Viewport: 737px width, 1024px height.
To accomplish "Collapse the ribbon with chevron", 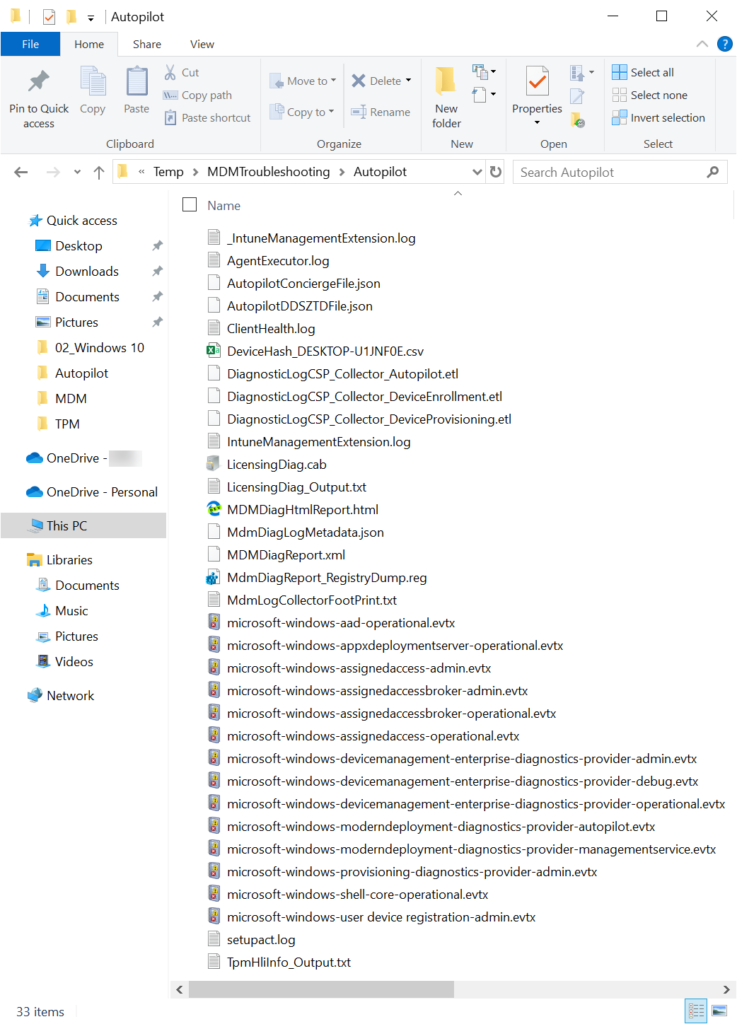I will (x=702, y=44).
